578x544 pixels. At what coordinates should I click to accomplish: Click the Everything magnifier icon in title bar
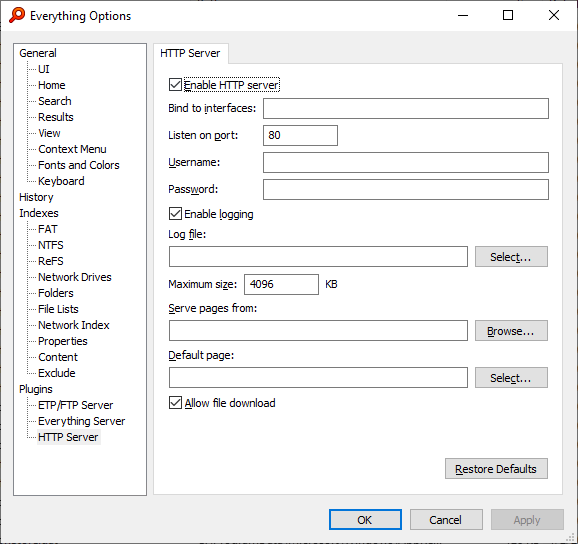(x=17, y=15)
